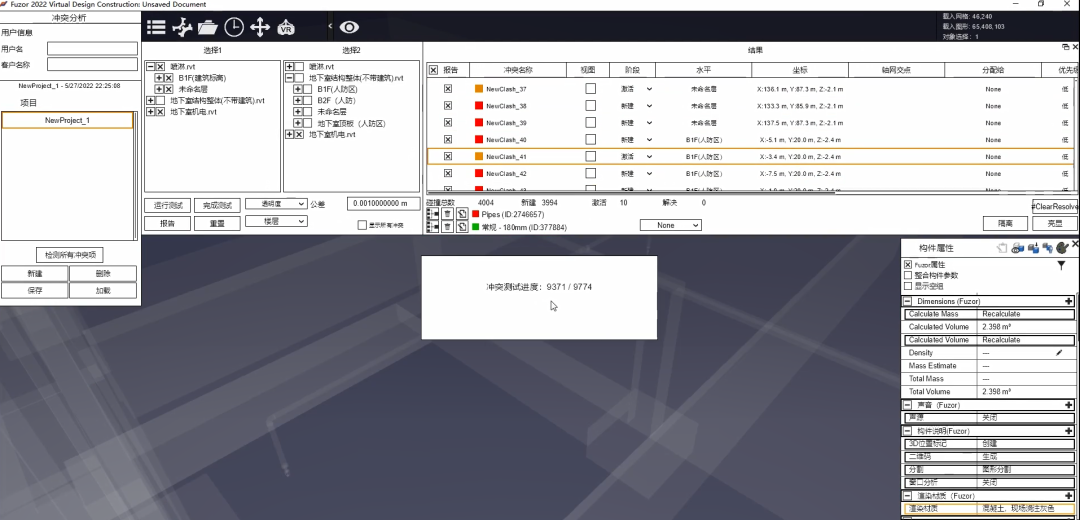Activate the VR headset mode icon

click(286, 27)
